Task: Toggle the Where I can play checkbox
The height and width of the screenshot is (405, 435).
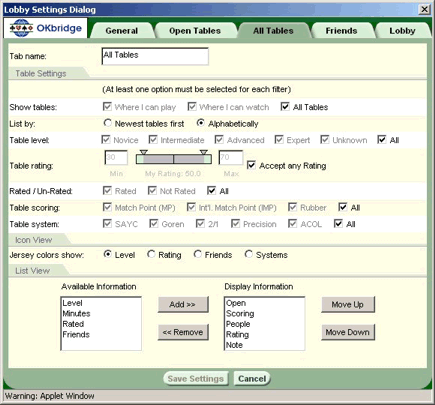Action: (107, 107)
